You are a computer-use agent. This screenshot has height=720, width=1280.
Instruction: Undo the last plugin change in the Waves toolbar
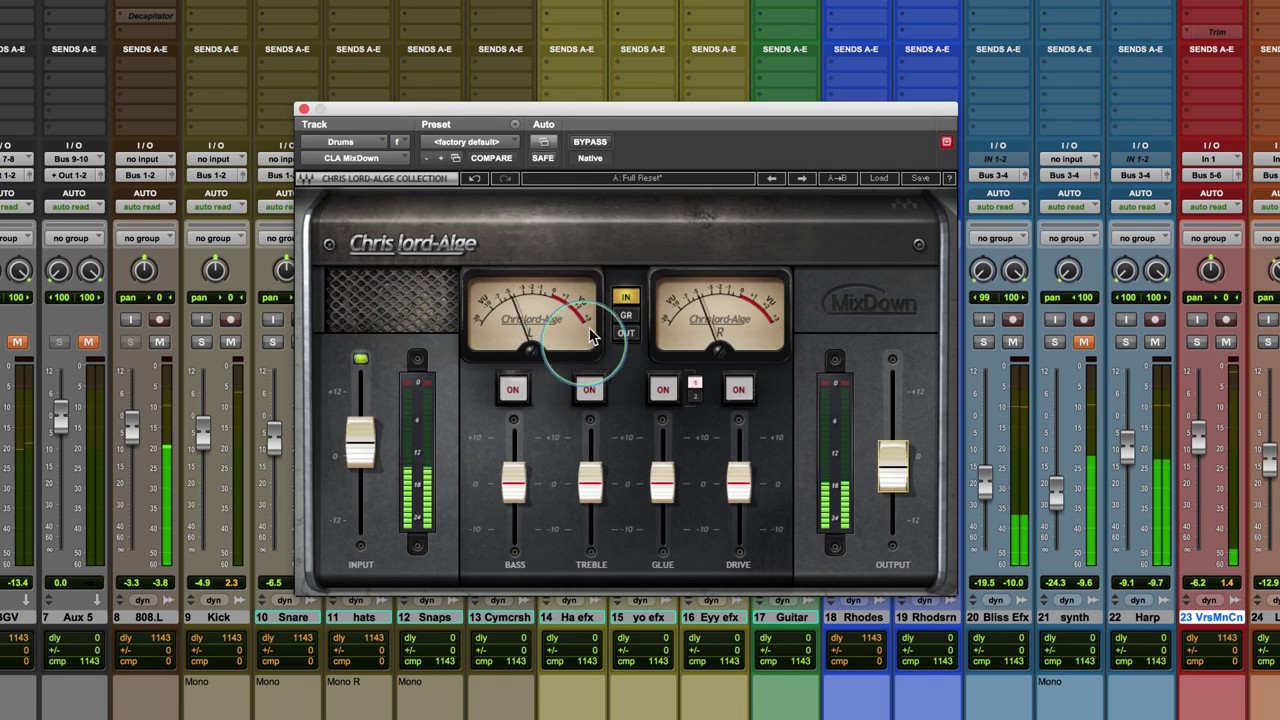click(x=475, y=178)
